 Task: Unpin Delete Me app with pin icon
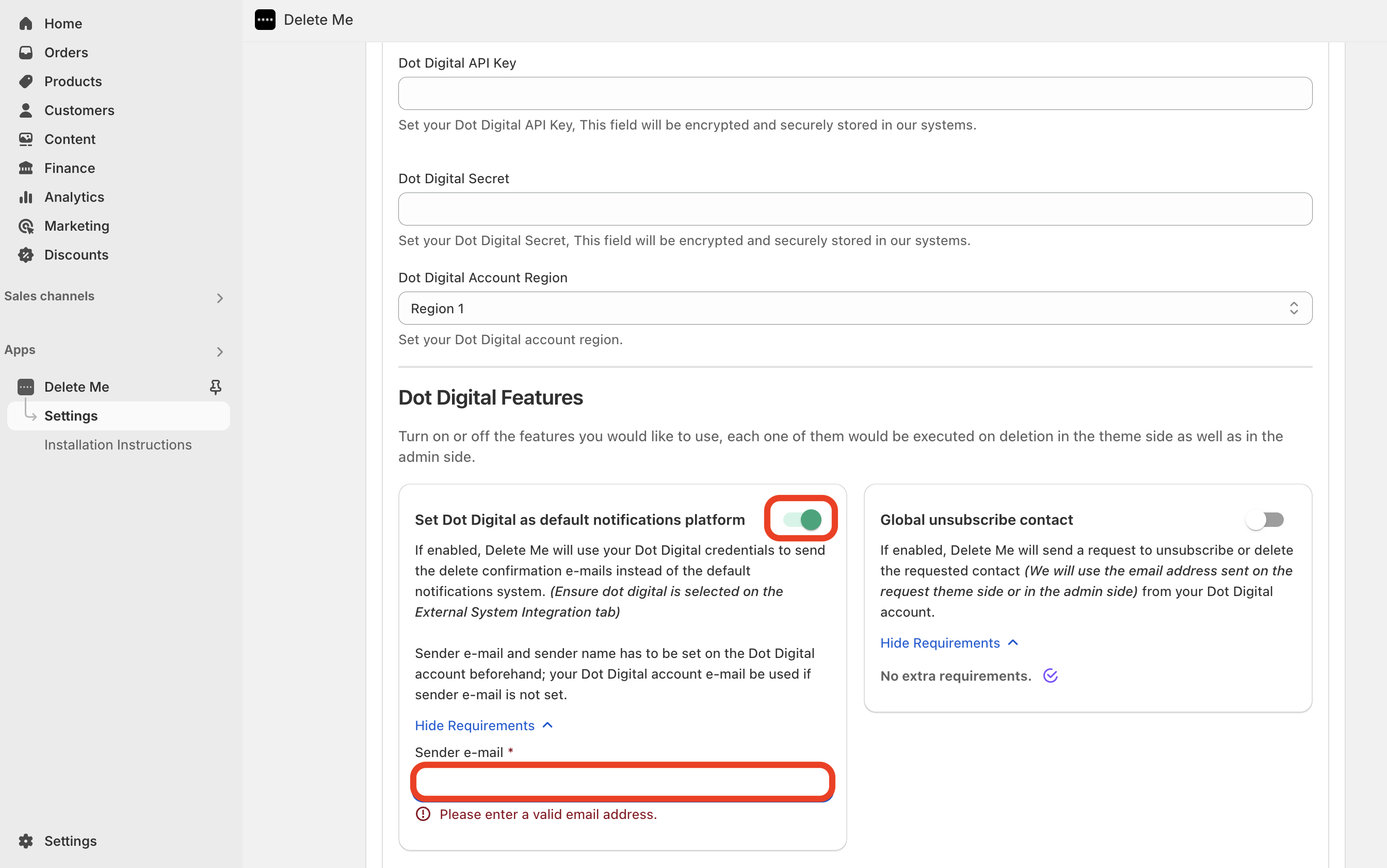(216, 387)
